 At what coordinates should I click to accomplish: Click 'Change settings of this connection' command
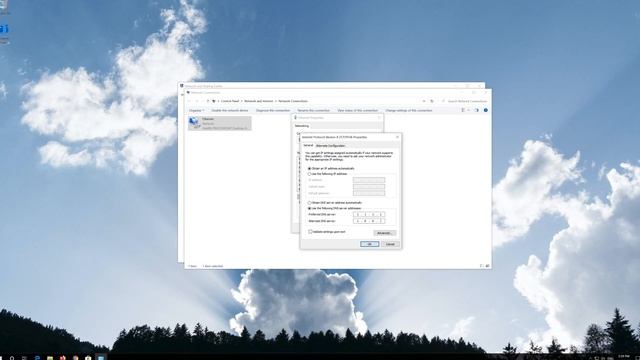click(409, 111)
